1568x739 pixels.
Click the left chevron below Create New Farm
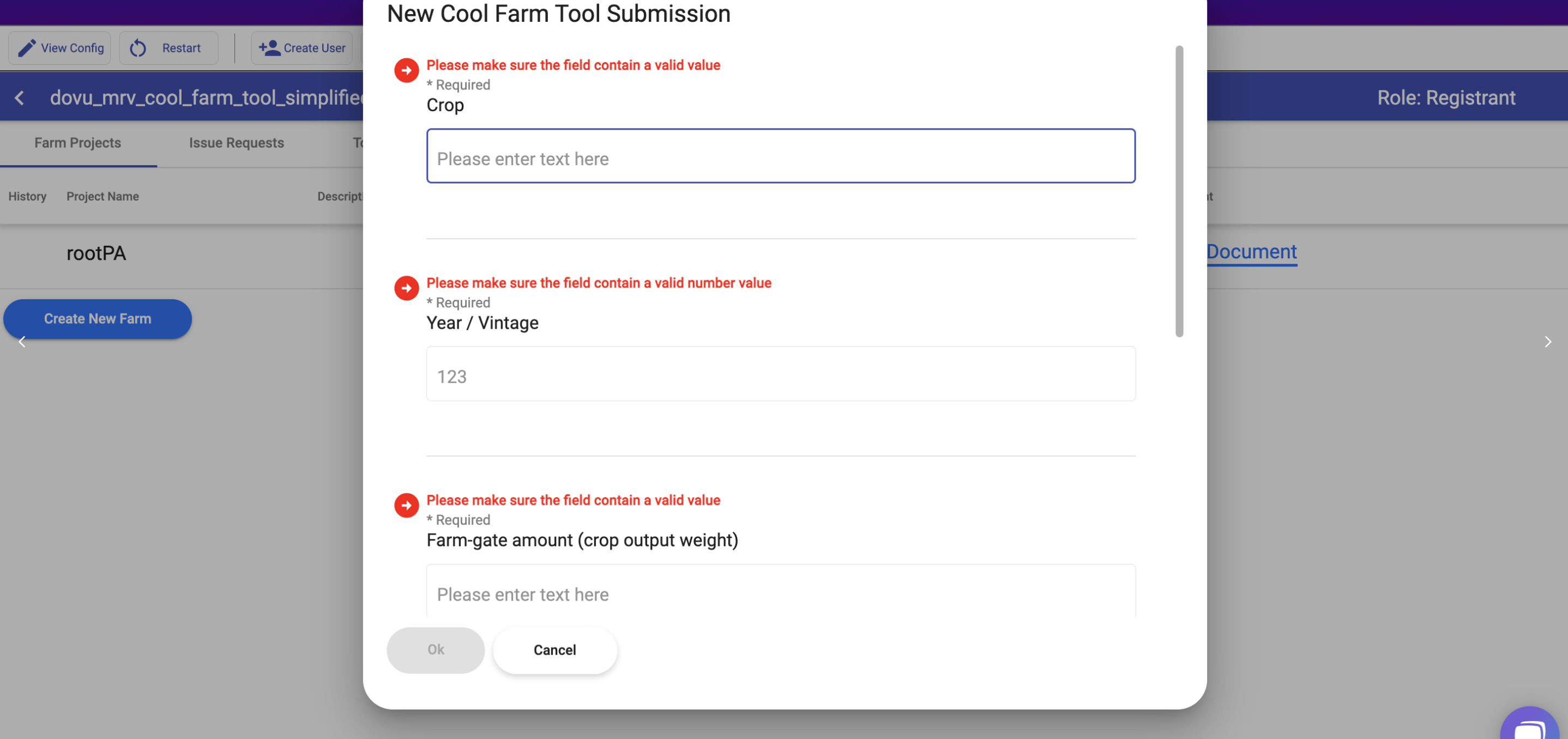click(x=22, y=342)
